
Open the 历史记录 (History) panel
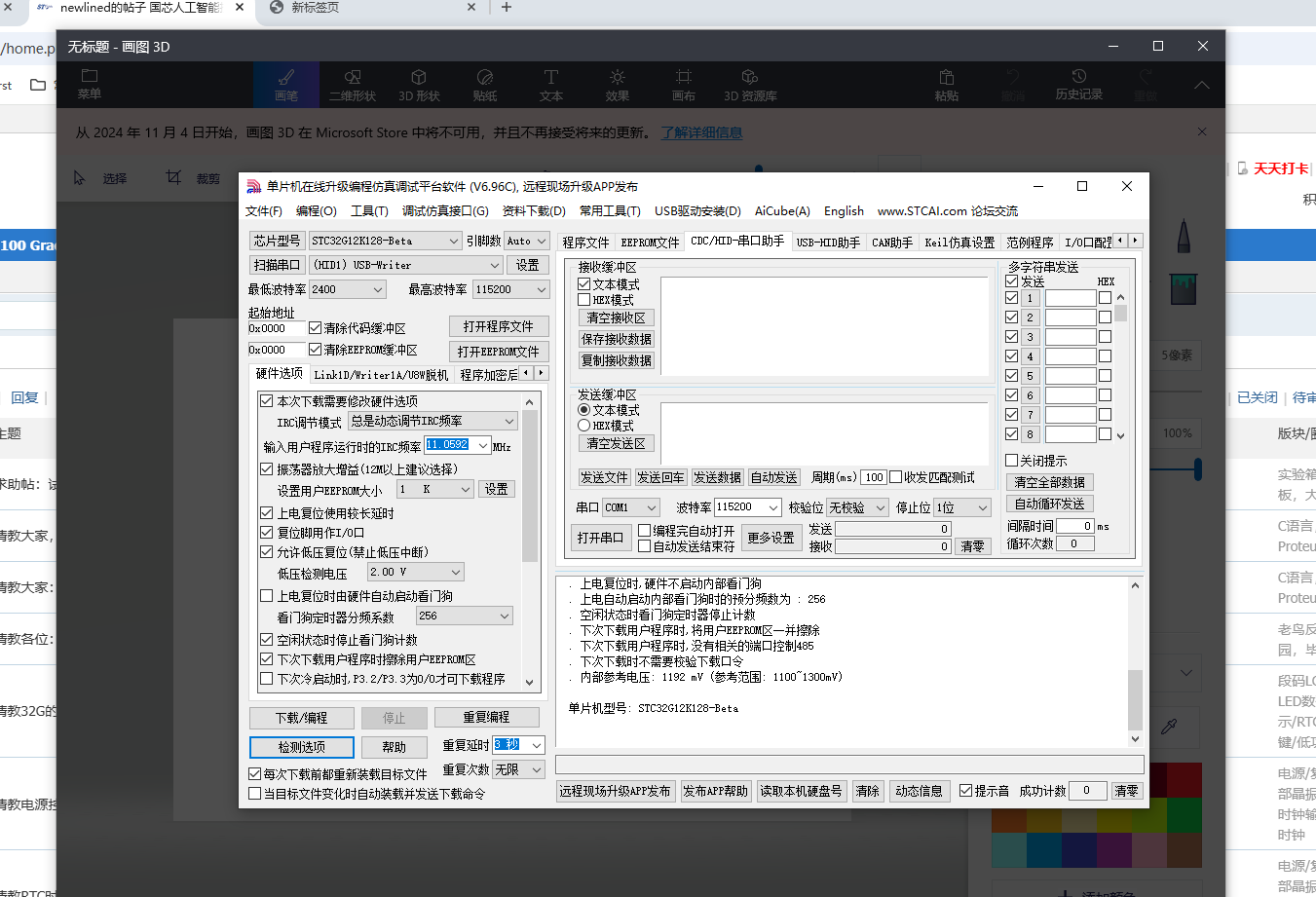(1078, 85)
